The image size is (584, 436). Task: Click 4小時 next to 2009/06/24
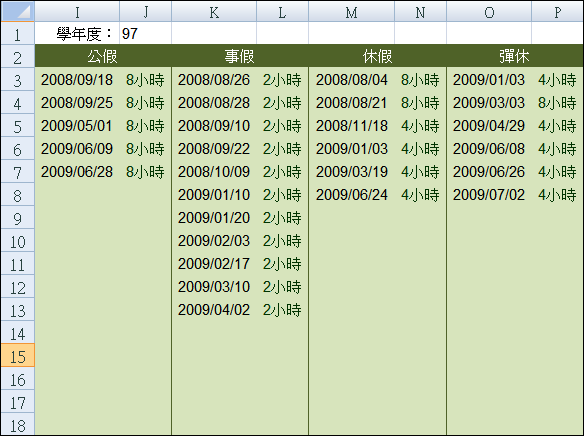point(420,195)
